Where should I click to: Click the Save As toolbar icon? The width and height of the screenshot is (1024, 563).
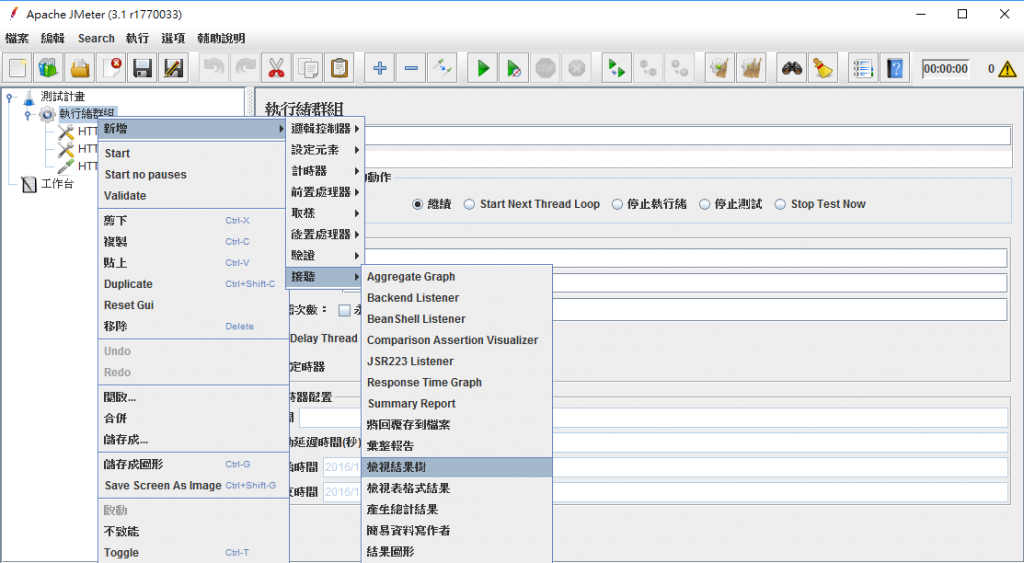click(x=174, y=68)
